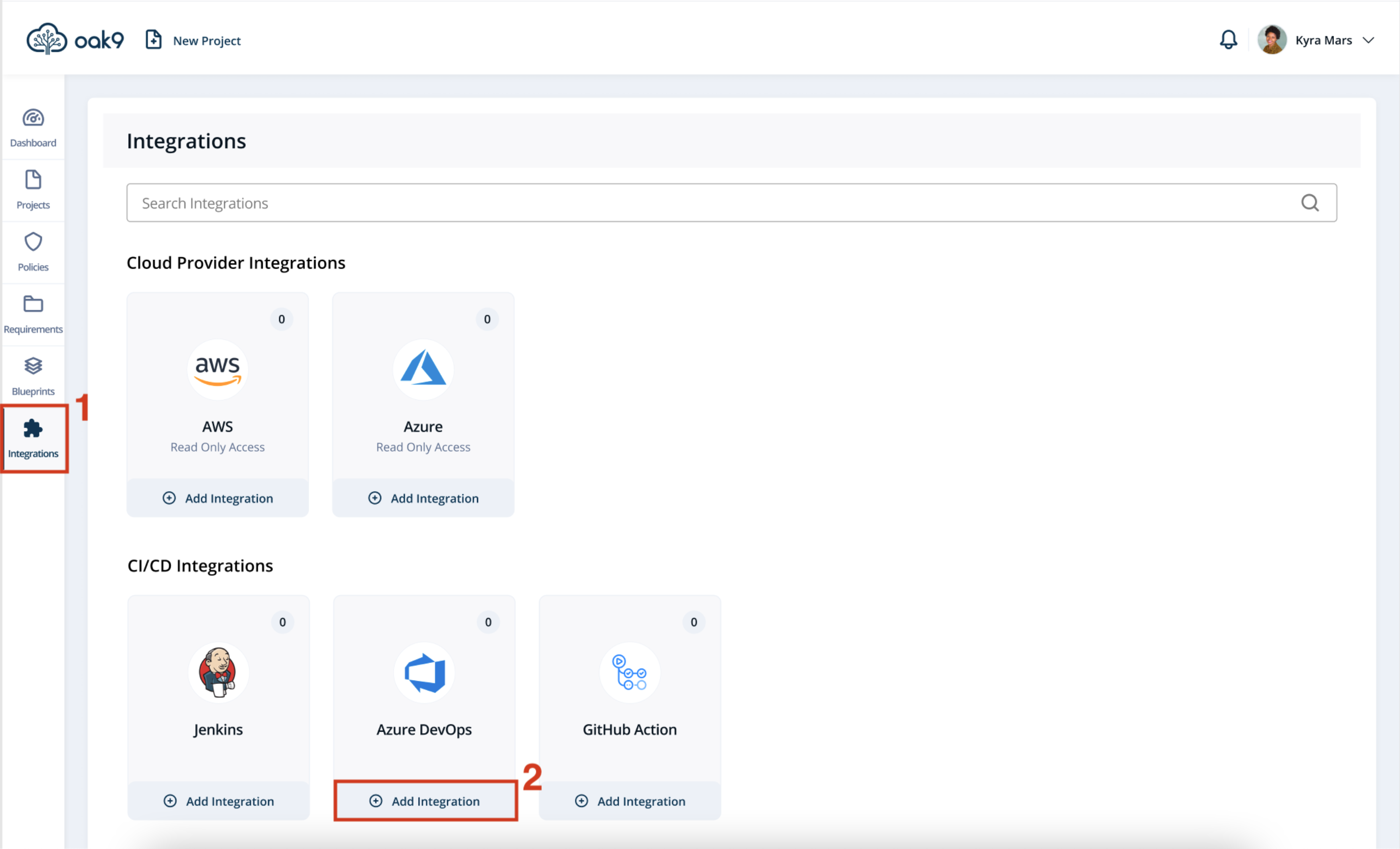Screen dimensions: 1400x849
Task: Click the Cloud Provider Integrations heading
Action: [x=236, y=263]
